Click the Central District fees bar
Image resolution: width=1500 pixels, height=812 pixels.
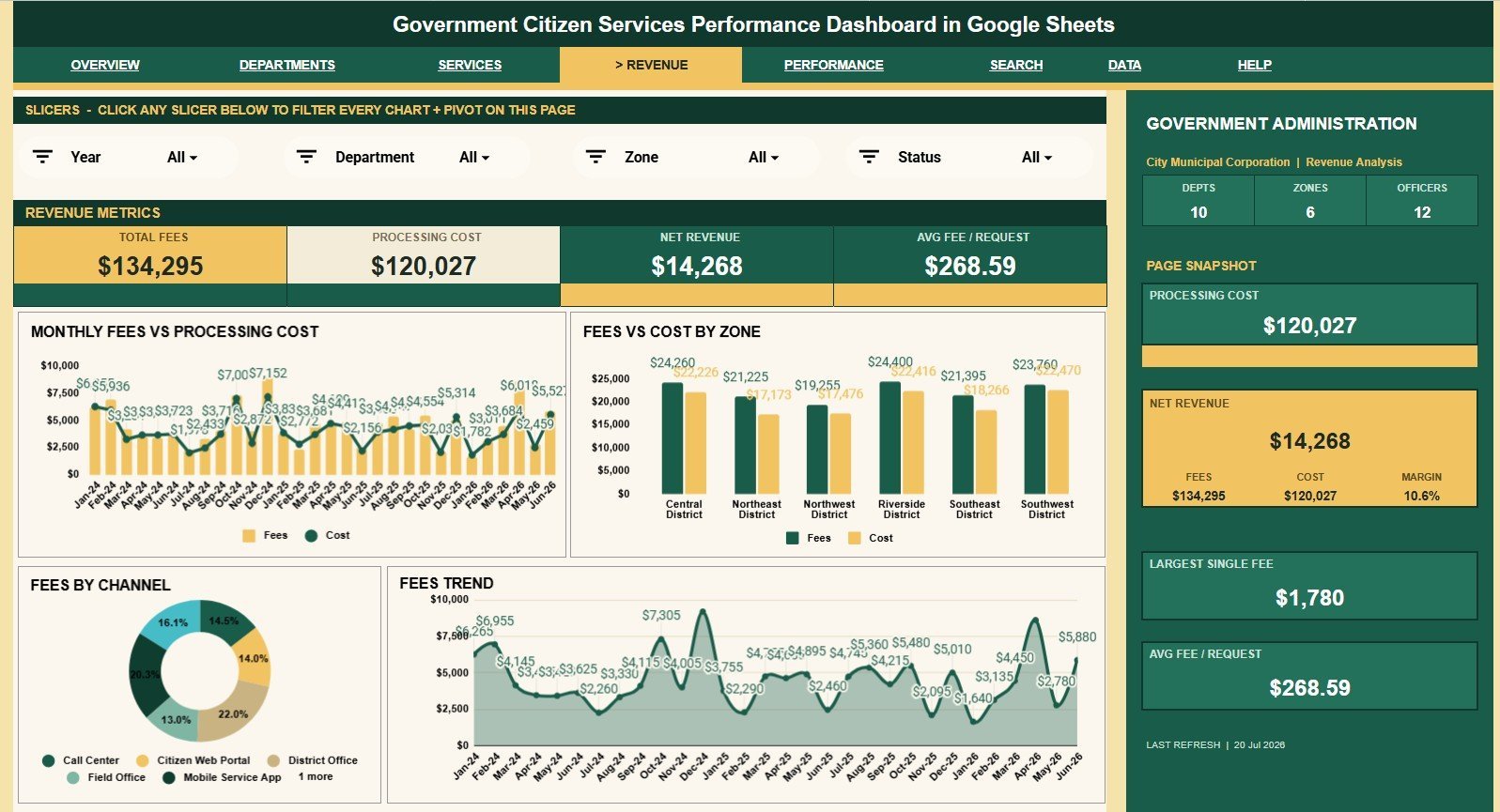(673, 438)
